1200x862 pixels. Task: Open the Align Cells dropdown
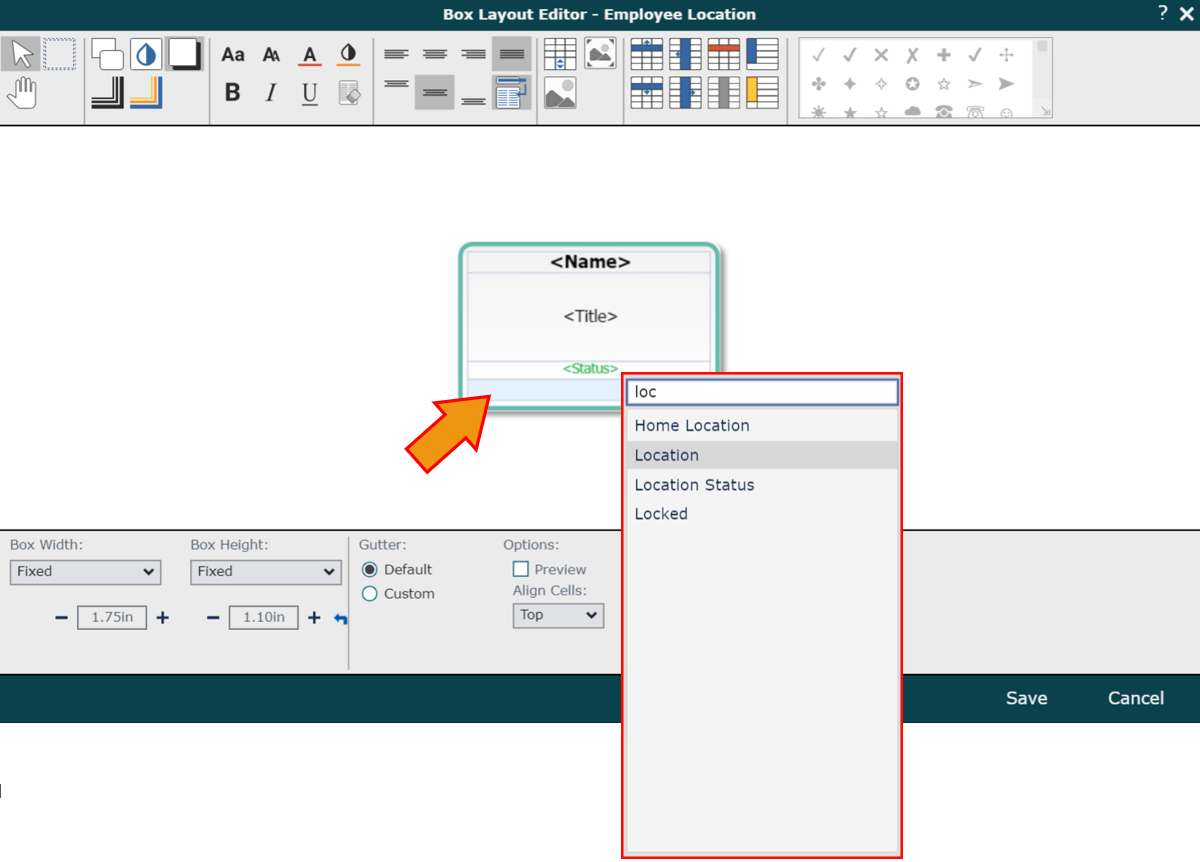click(x=558, y=615)
